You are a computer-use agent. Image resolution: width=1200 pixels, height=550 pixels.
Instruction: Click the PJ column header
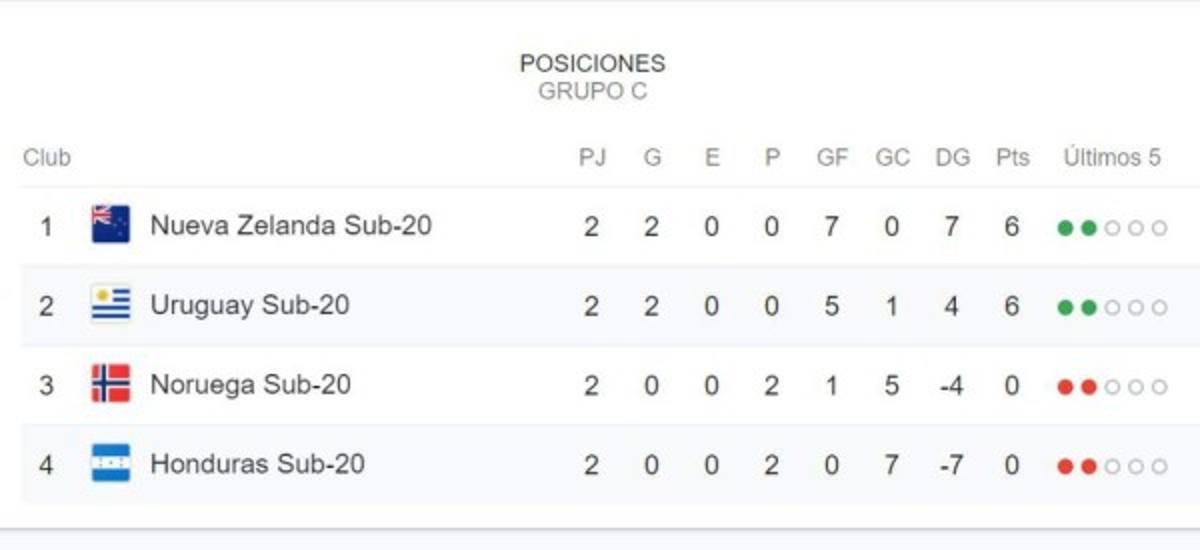[x=592, y=158]
